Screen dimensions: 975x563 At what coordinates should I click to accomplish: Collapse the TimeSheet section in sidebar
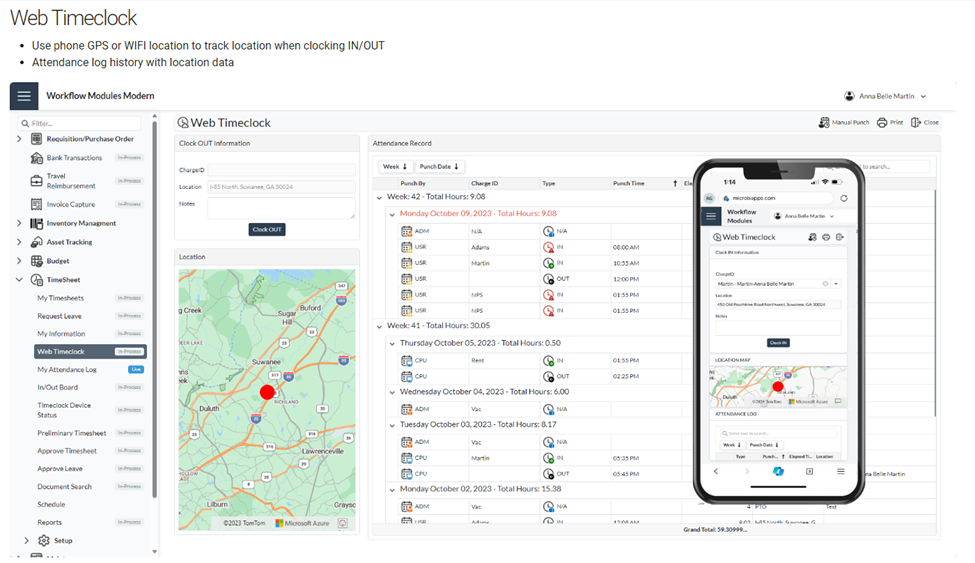[19, 280]
